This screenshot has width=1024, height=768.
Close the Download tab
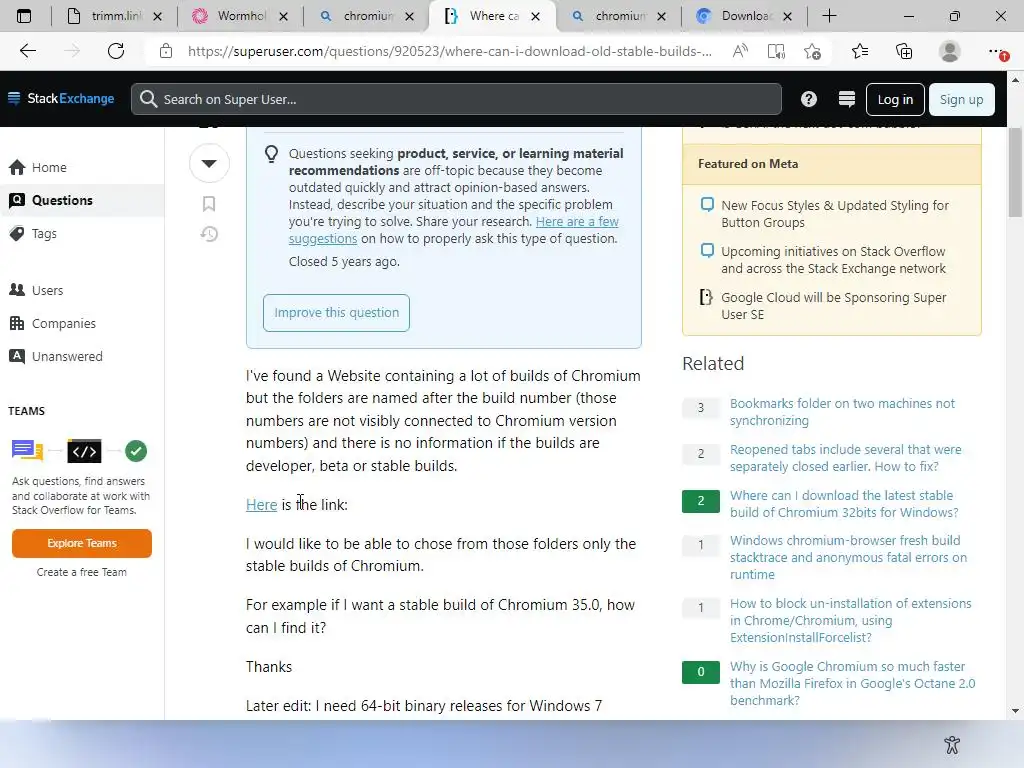pos(788,17)
